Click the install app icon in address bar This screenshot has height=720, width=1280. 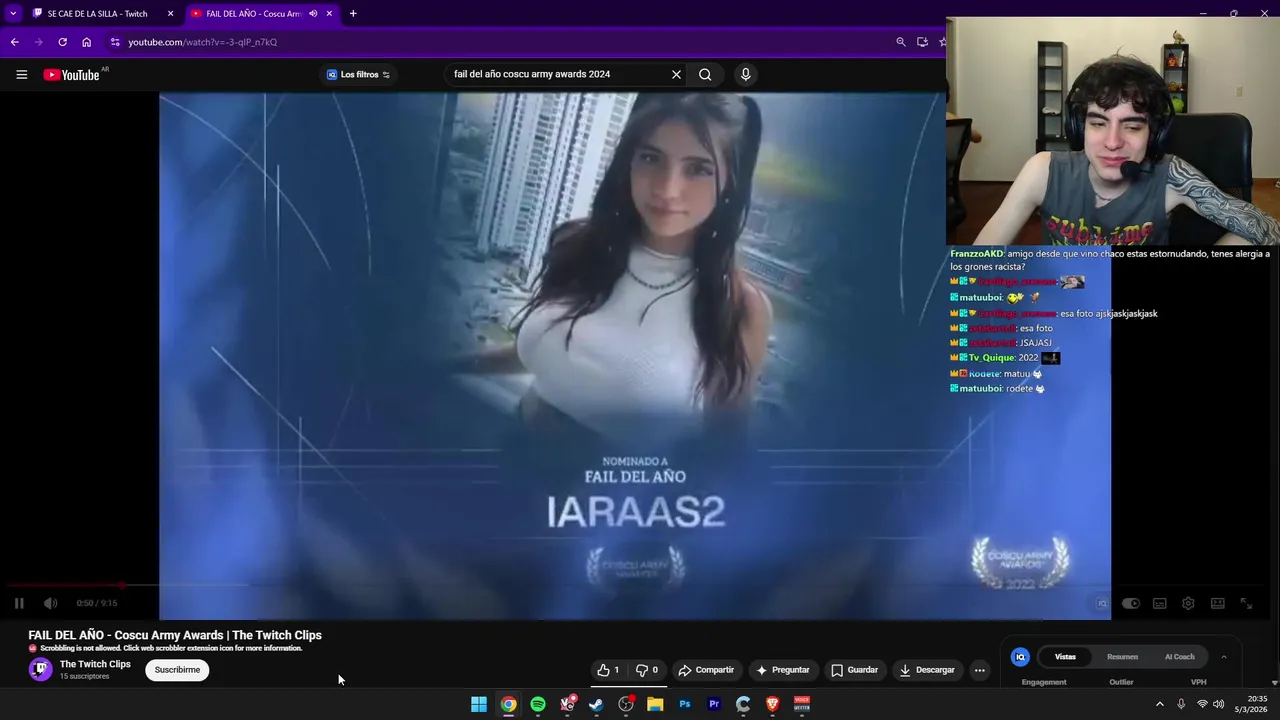pos(922,42)
